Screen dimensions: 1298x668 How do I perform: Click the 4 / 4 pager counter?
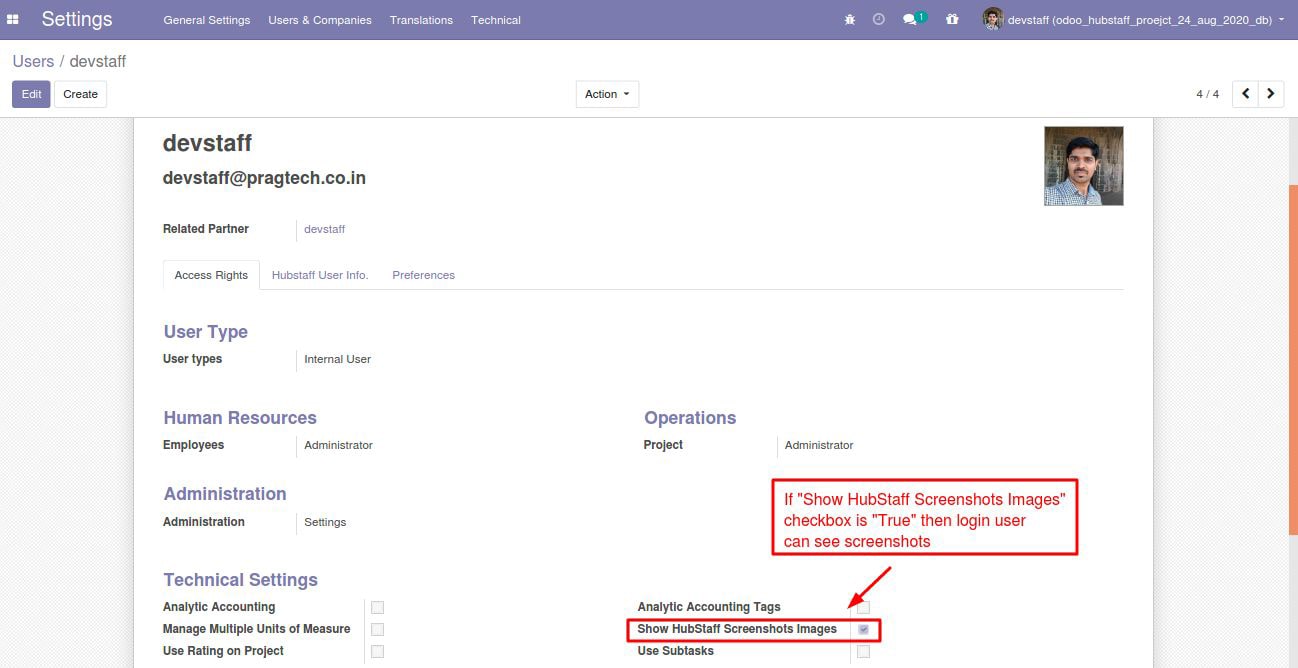(x=1207, y=94)
